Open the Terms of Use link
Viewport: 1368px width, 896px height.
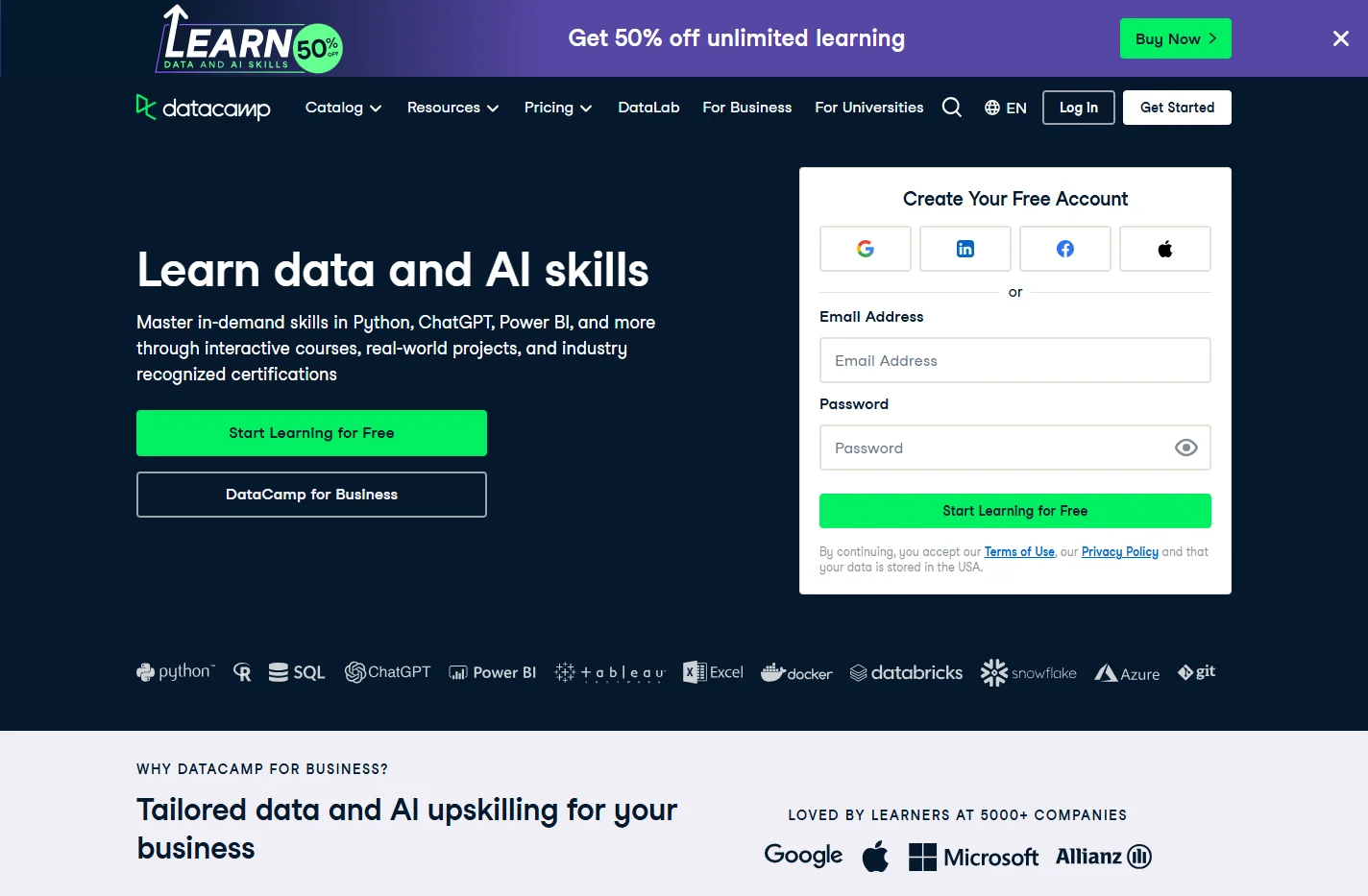coord(1019,552)
